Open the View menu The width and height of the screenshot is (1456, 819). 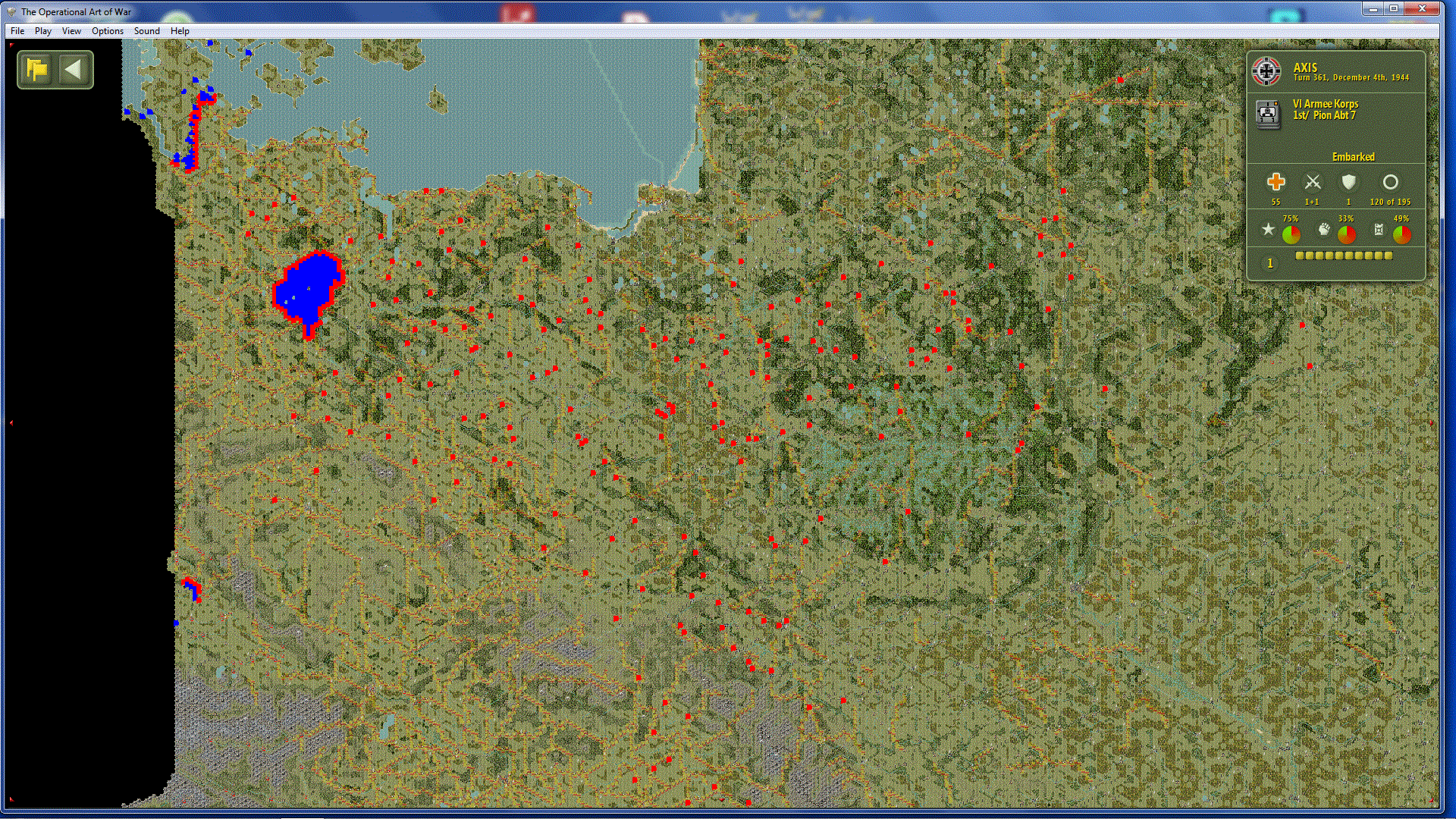coord(71,31)
